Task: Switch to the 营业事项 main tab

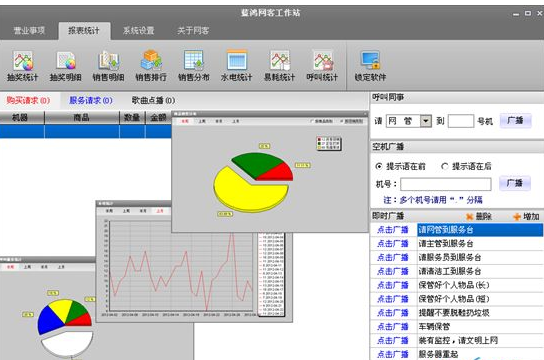Action: 29,31
